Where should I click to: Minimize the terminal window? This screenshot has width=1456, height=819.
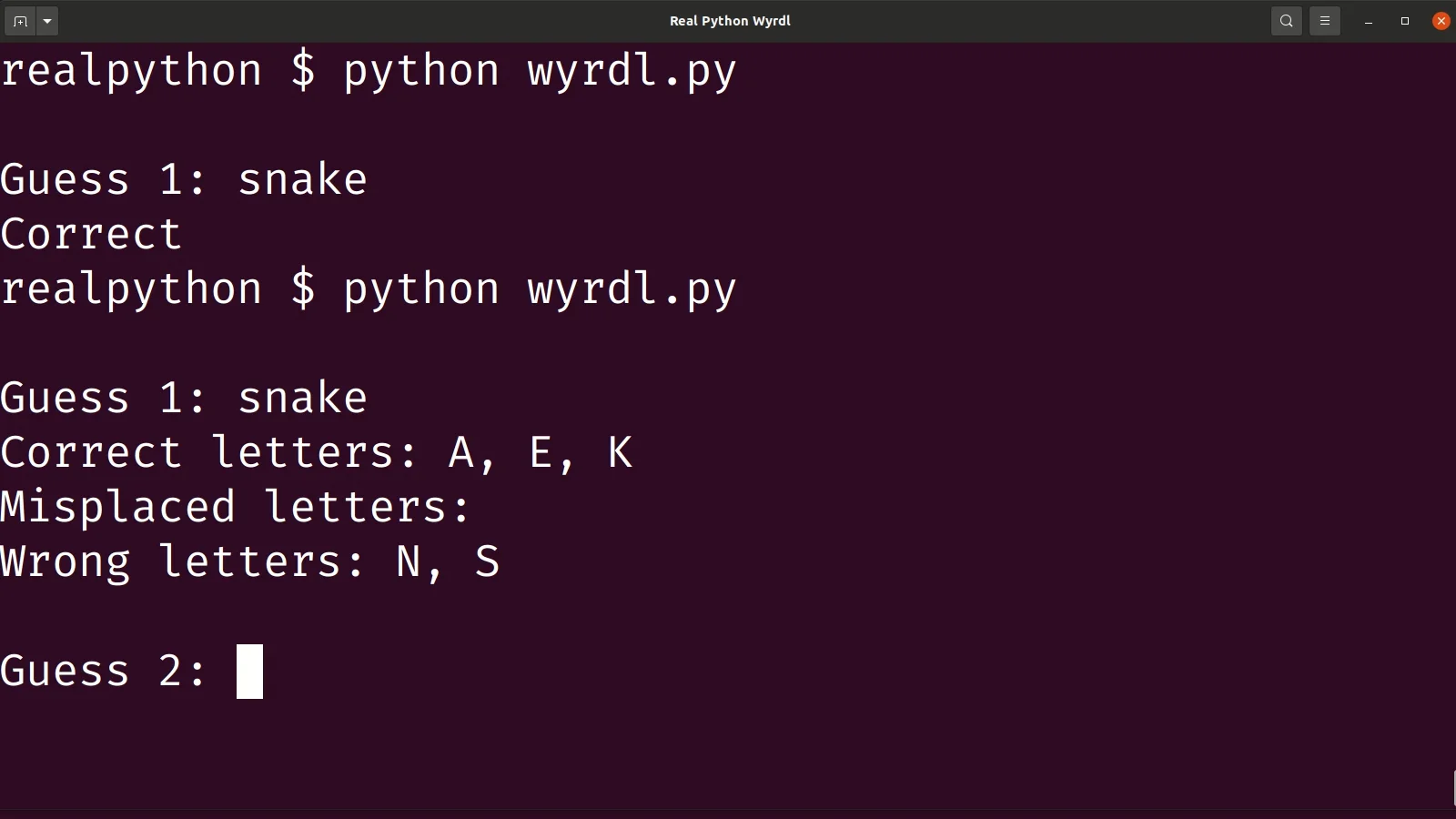[1369, 21]
